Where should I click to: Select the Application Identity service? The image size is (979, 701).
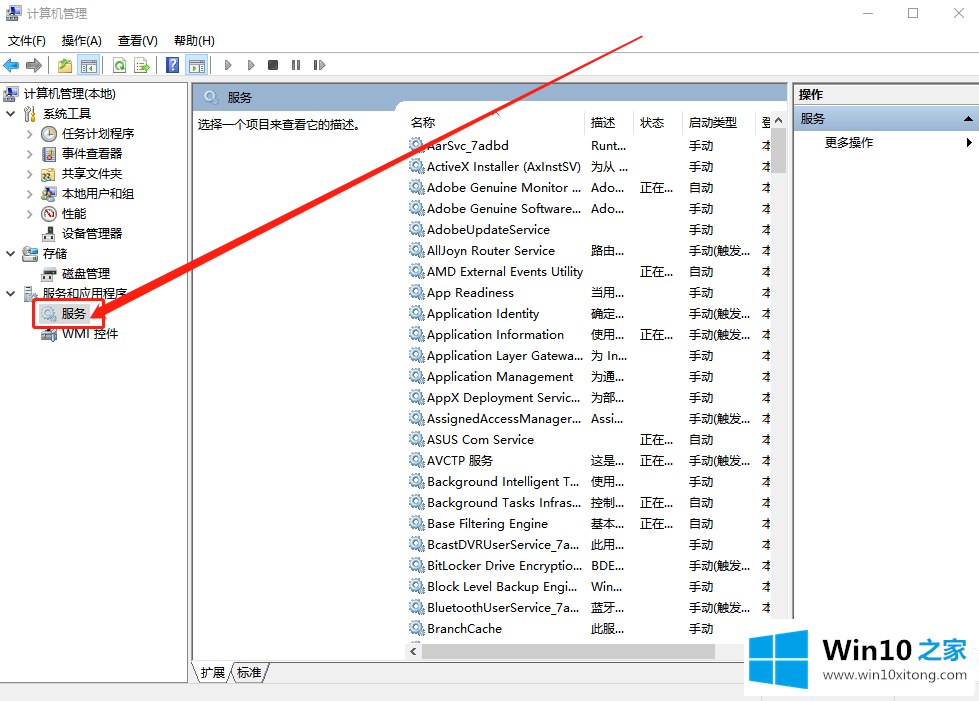tap(483, 313)
